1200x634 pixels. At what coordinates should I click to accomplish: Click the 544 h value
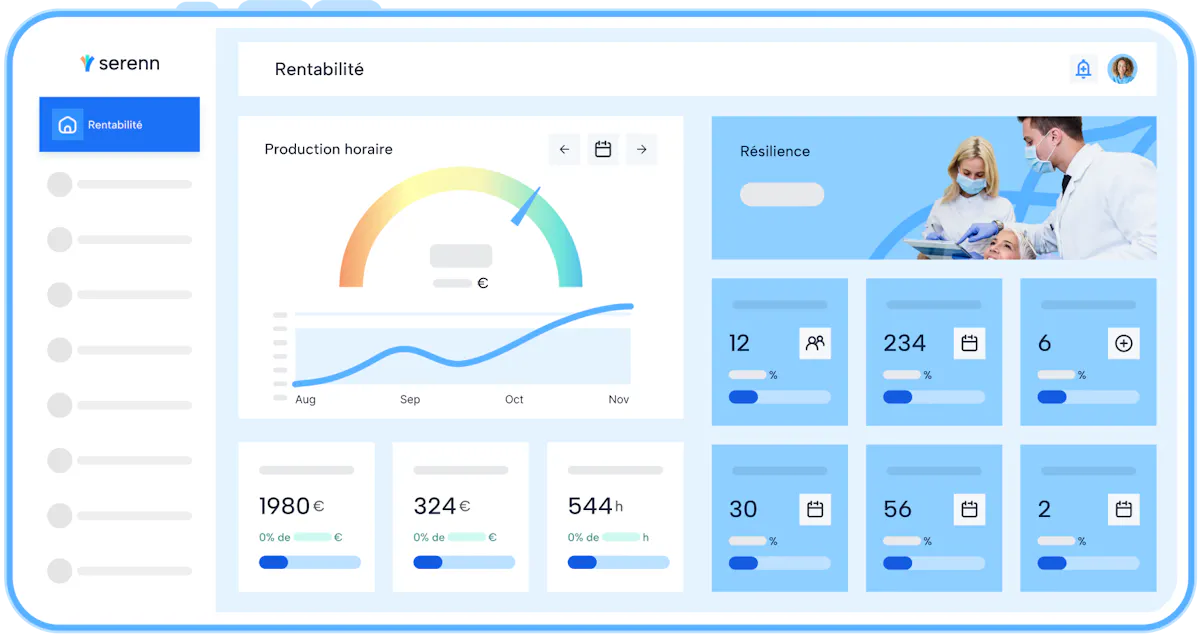(x=596, y=506)
